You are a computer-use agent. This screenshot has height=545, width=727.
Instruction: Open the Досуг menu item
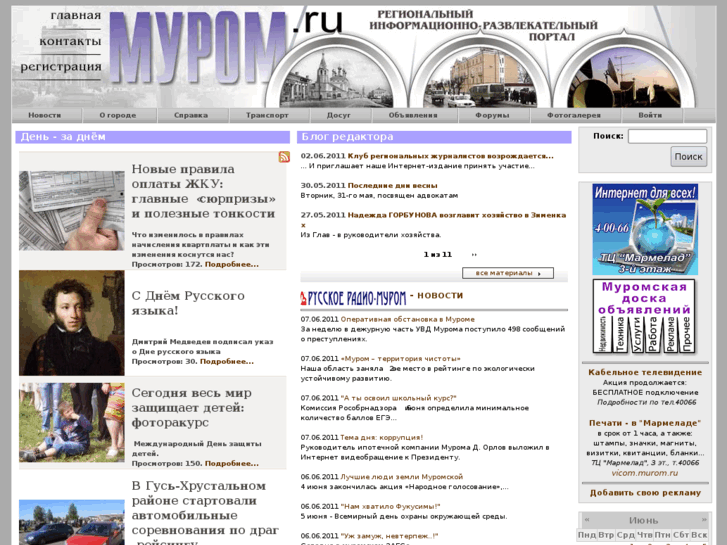(338, 115)
